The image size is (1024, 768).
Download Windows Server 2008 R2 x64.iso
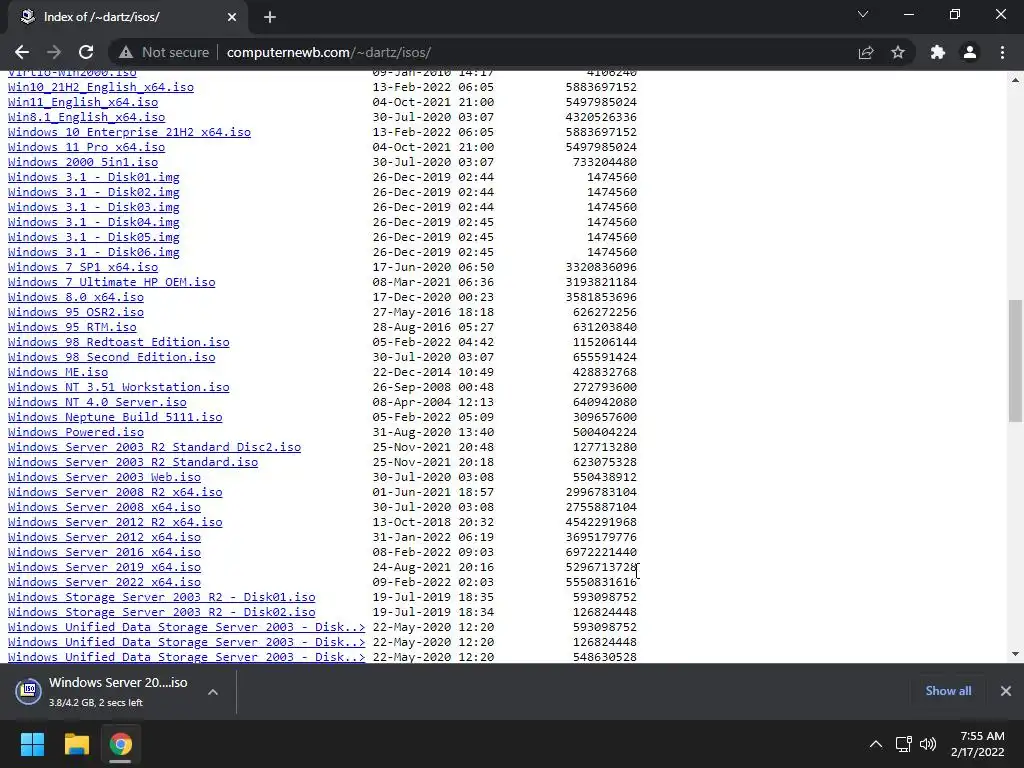115,492
